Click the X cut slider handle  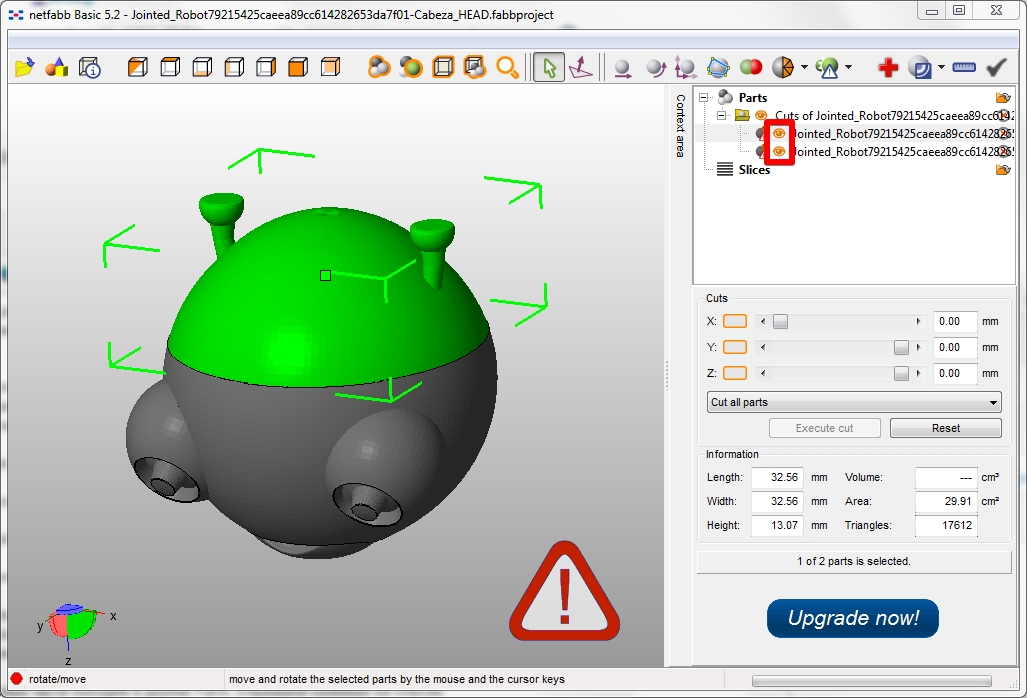click(781, 321)
